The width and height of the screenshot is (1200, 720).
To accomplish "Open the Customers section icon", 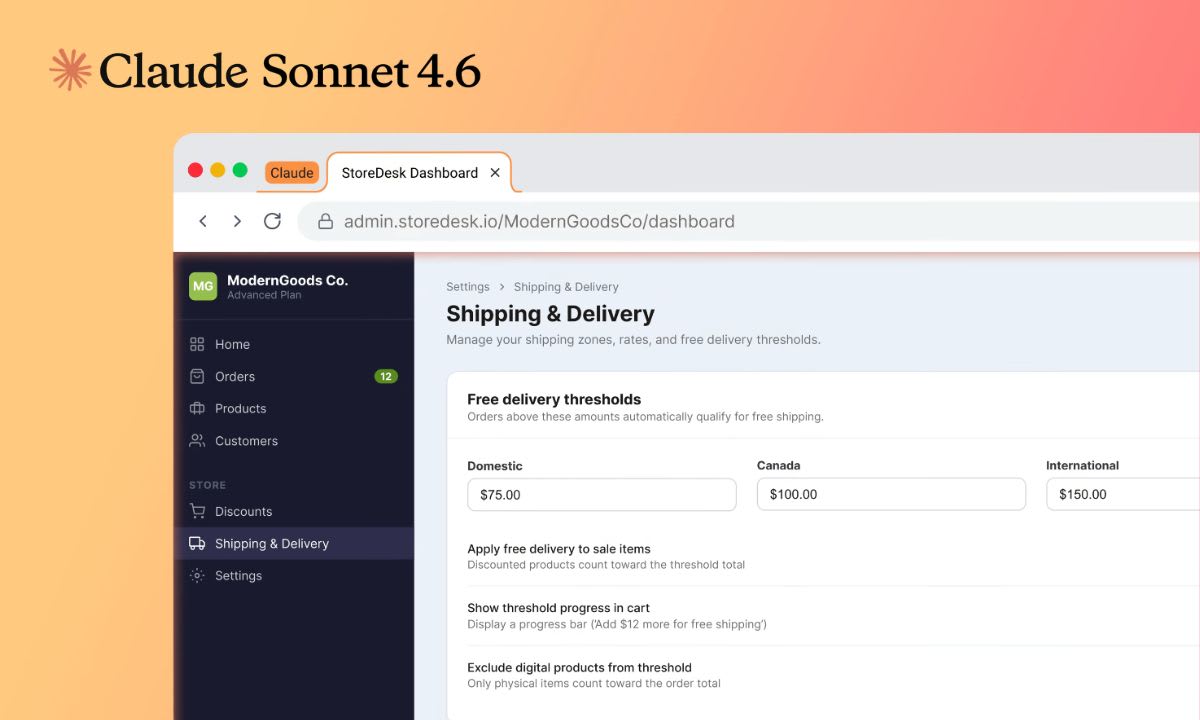I will tap(199, 440).
